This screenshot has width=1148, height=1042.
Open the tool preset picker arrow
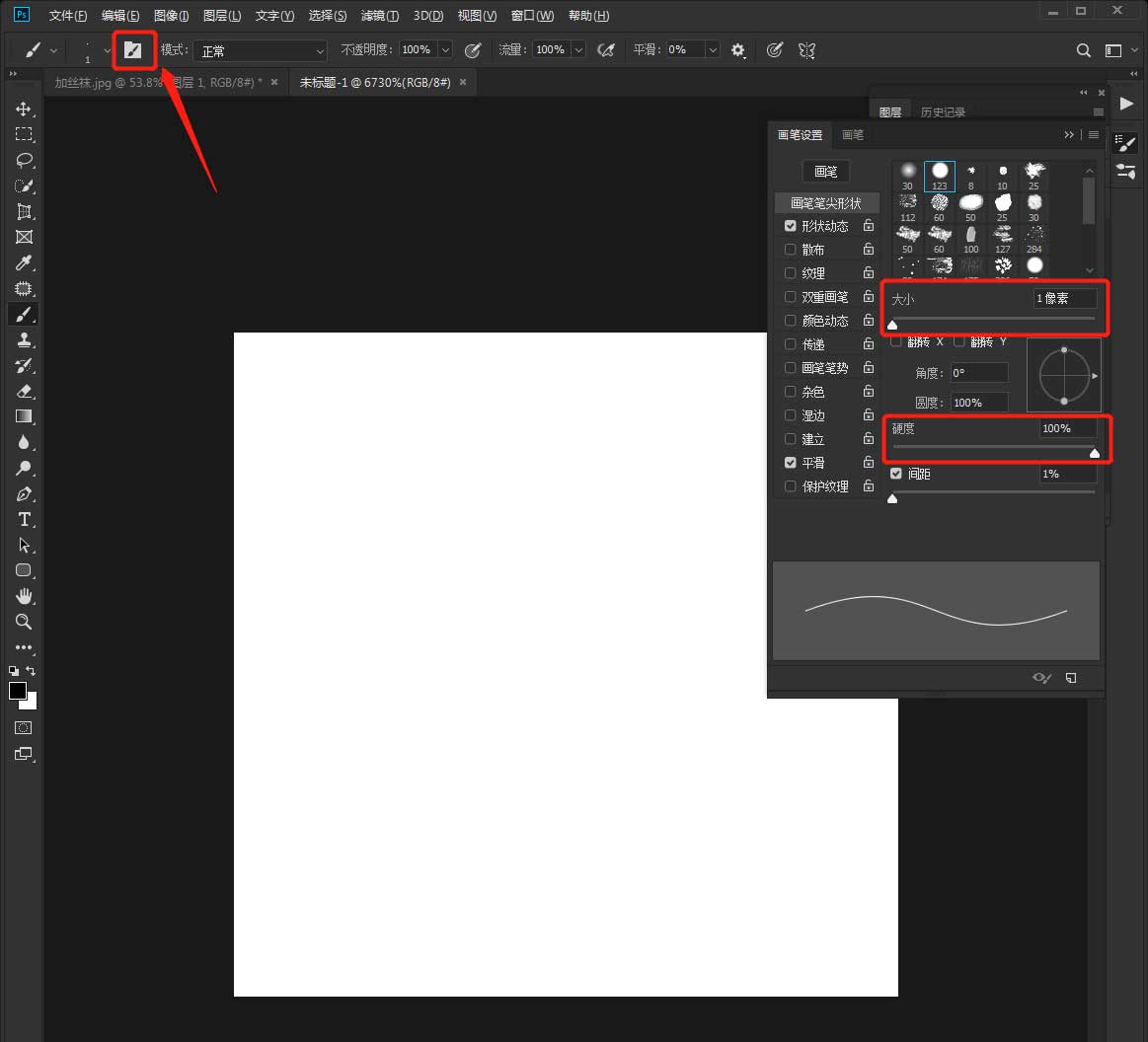click(53, 50)
